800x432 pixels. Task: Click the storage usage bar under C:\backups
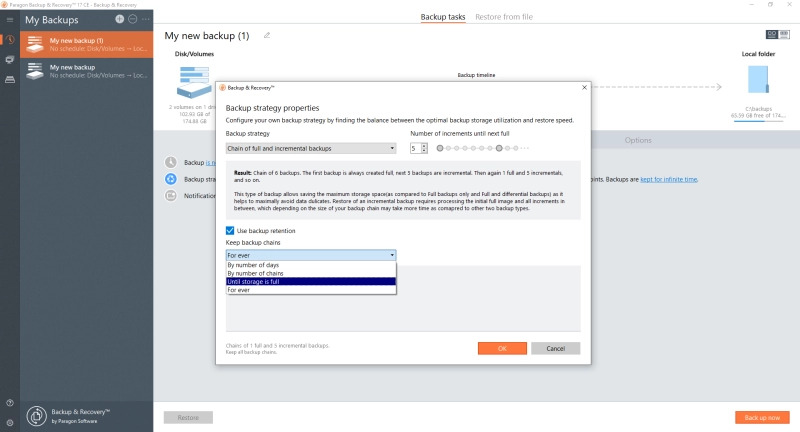pyautogui.click(x=758, y=121)
